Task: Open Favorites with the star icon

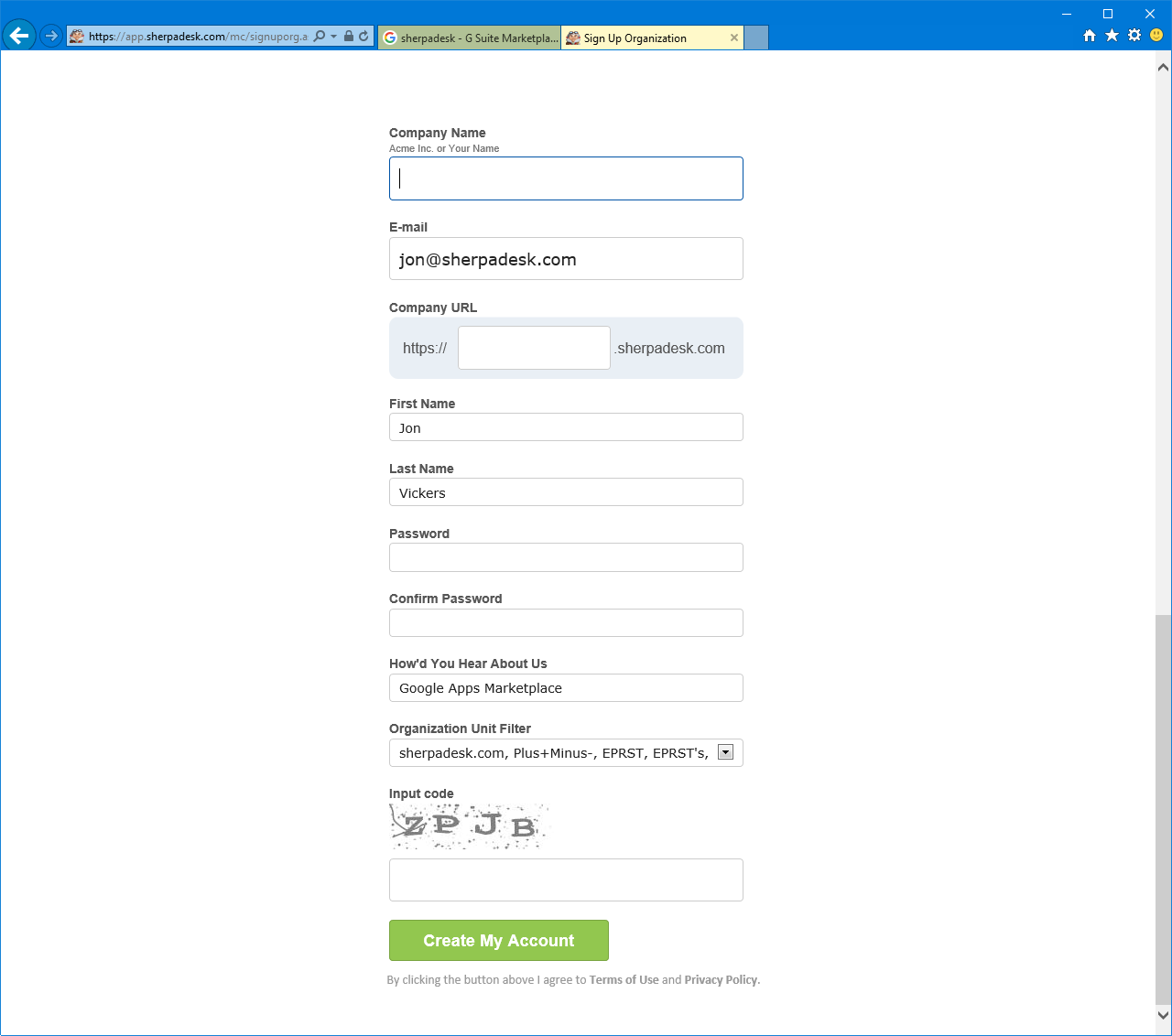Action: click(1111, 37)
